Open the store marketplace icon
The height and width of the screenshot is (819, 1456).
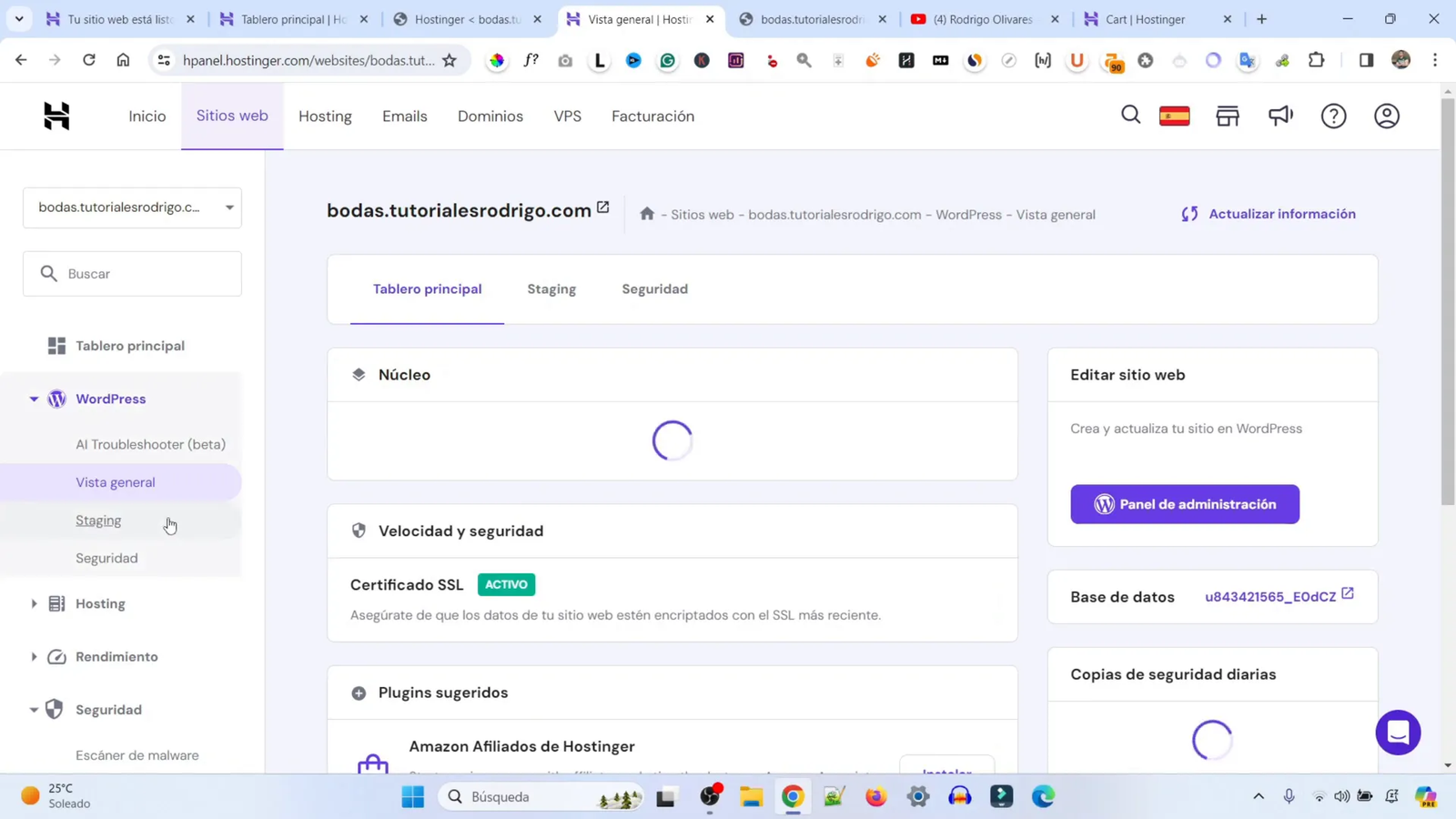pyautogui.click(x=1228, y=116)
